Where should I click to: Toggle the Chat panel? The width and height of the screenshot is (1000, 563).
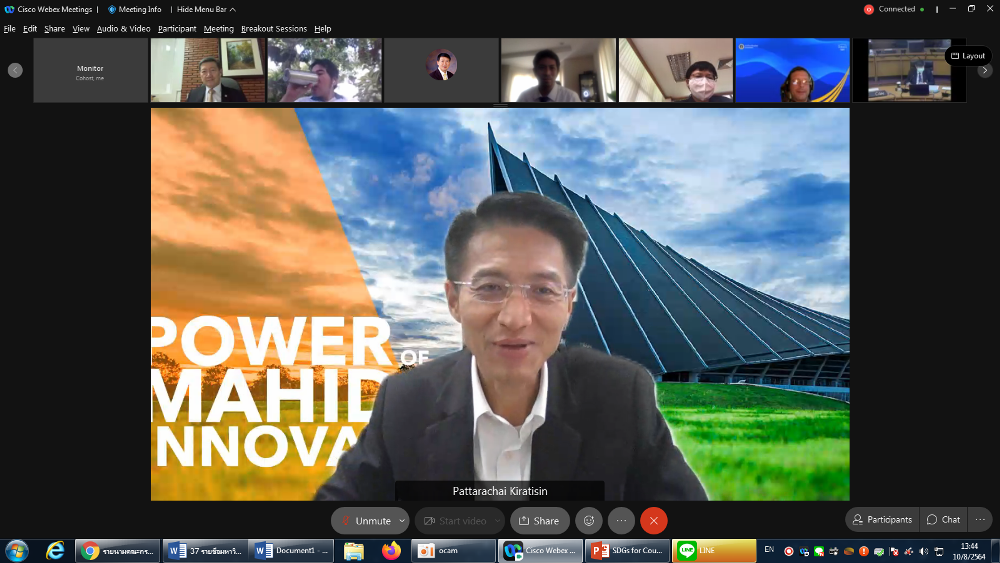pyautogui.click(x=943, y=520)
